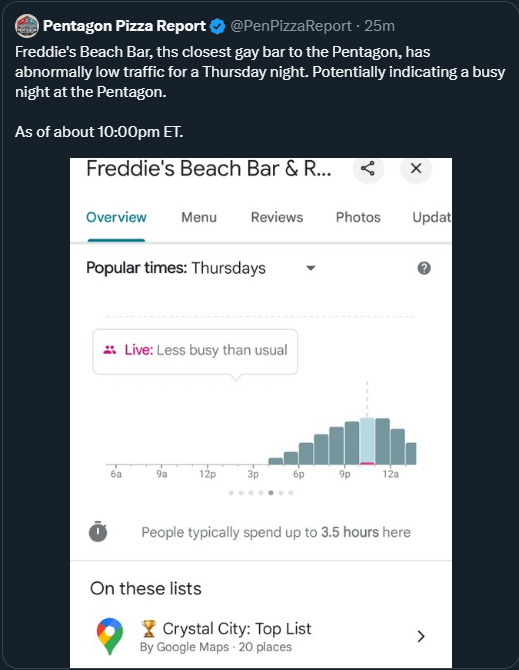The image size is (519, 670).
Task: Click the share icon beside Freddie's Beach Bar
Action: (x=368, y=168)
